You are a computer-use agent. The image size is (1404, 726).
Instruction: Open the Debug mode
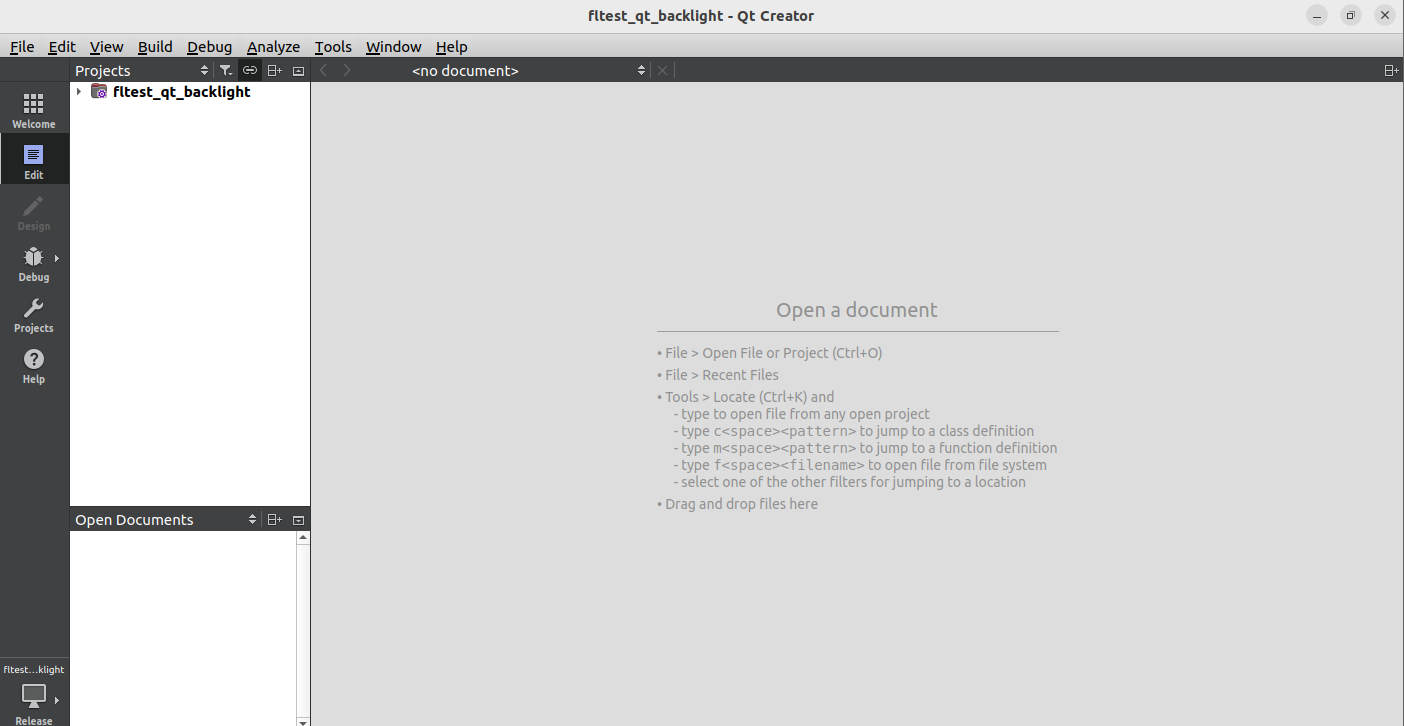(x=34, y=263)
